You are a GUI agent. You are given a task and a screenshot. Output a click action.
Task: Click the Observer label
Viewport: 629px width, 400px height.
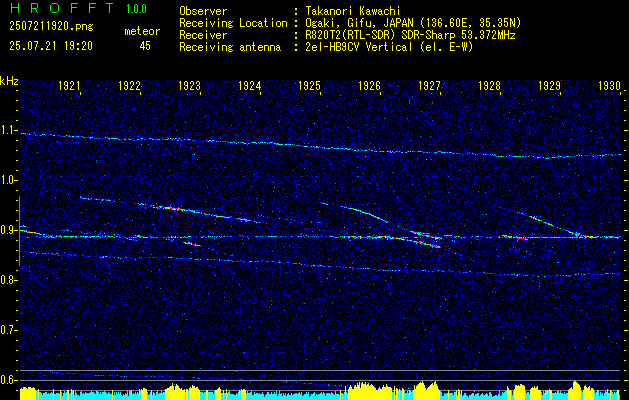203,11
